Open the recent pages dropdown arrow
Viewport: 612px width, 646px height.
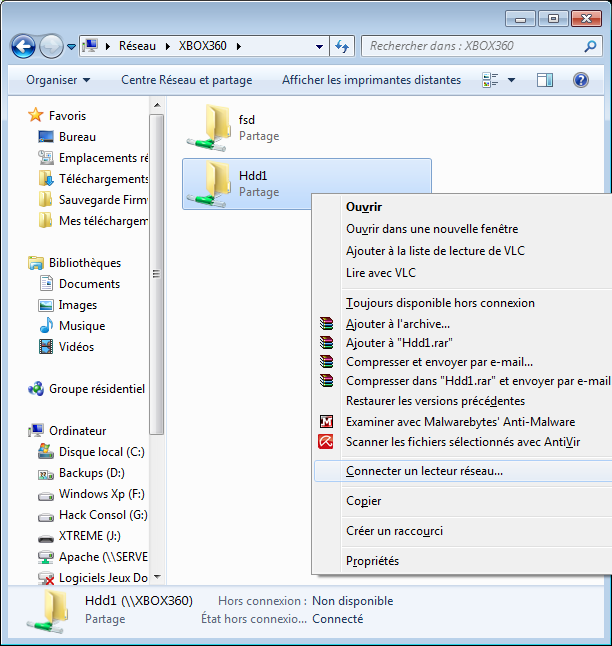71,47
